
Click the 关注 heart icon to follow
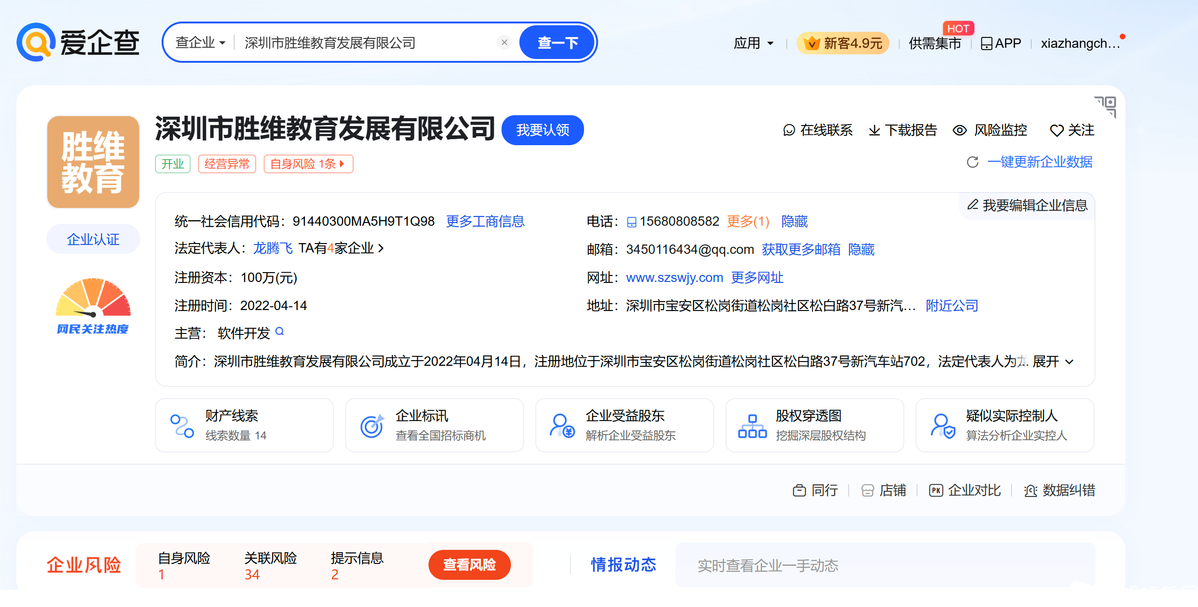(1057, 131)
